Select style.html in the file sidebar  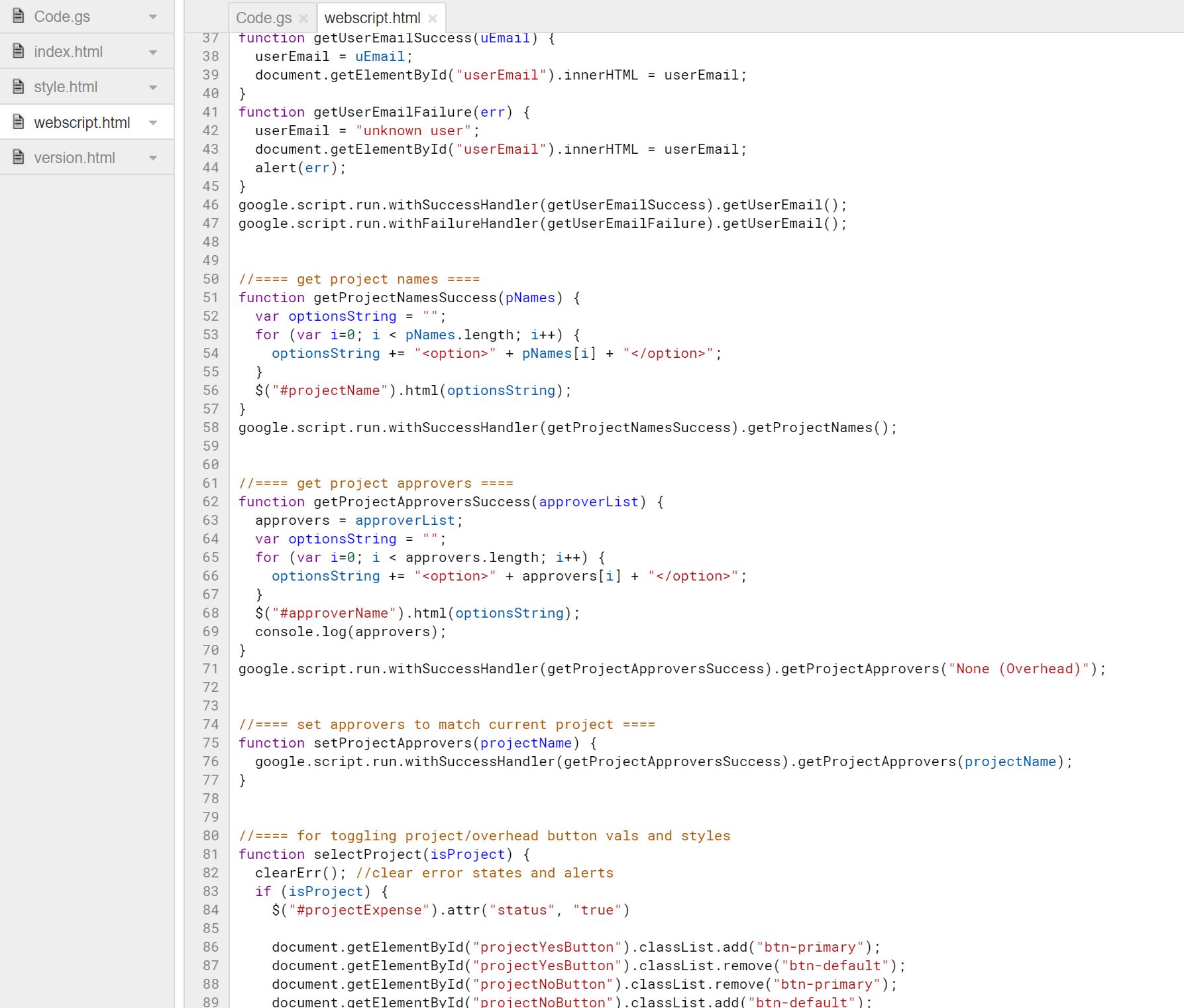click(x=66, y=87)
